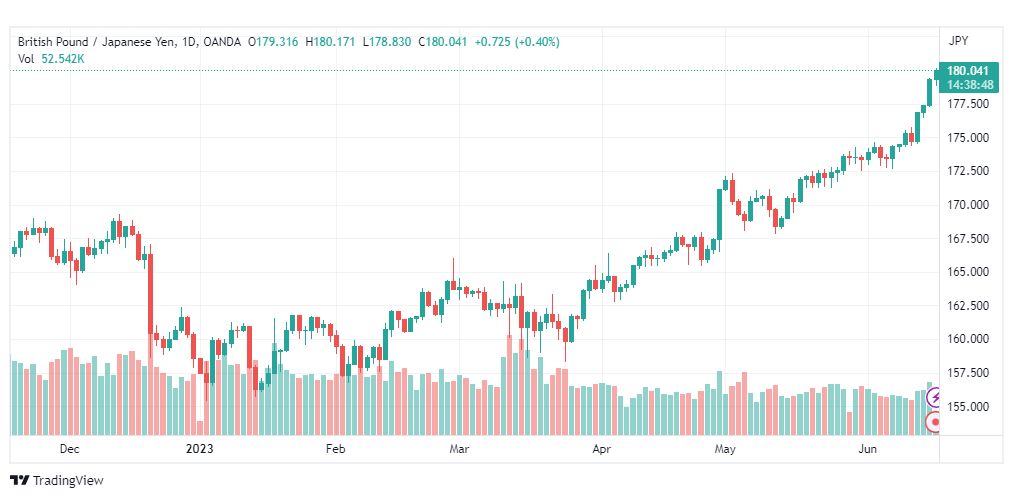Select the 2023 label on time axis
The width and height of the screenshot is (1012, 498).
(x=199, y=449)
